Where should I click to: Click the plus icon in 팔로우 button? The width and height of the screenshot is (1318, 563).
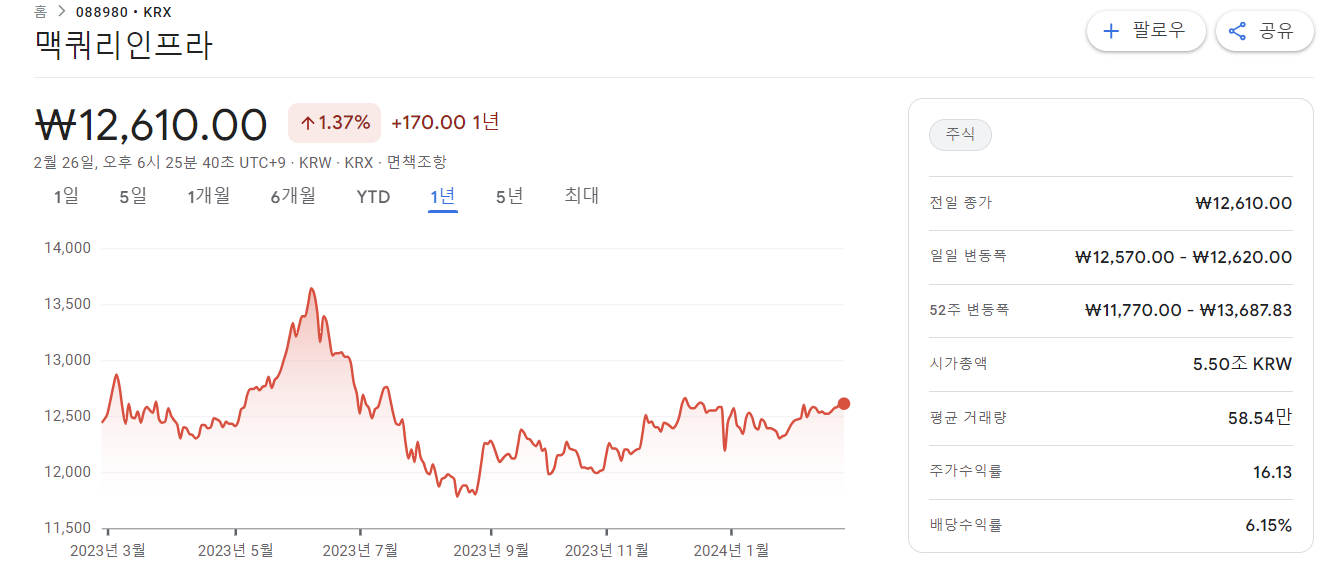tap(1110, 31)
